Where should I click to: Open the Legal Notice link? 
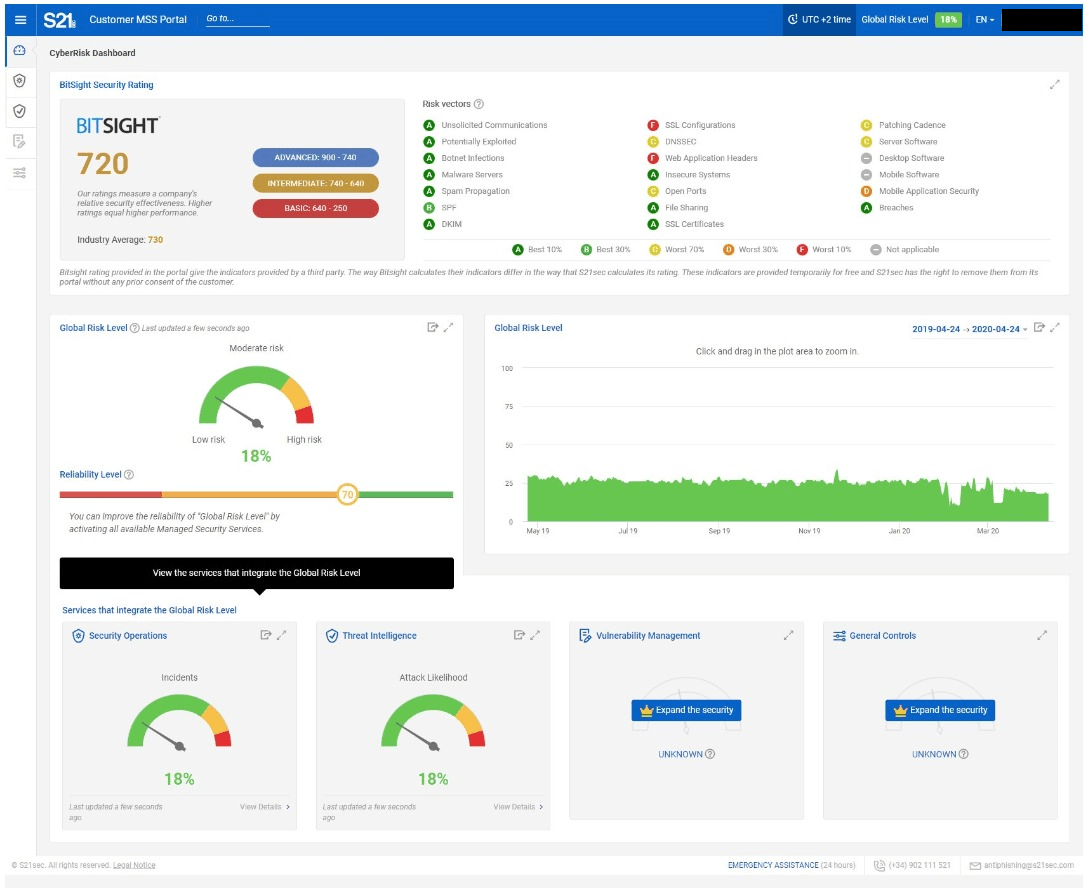(x=134, y=865)
